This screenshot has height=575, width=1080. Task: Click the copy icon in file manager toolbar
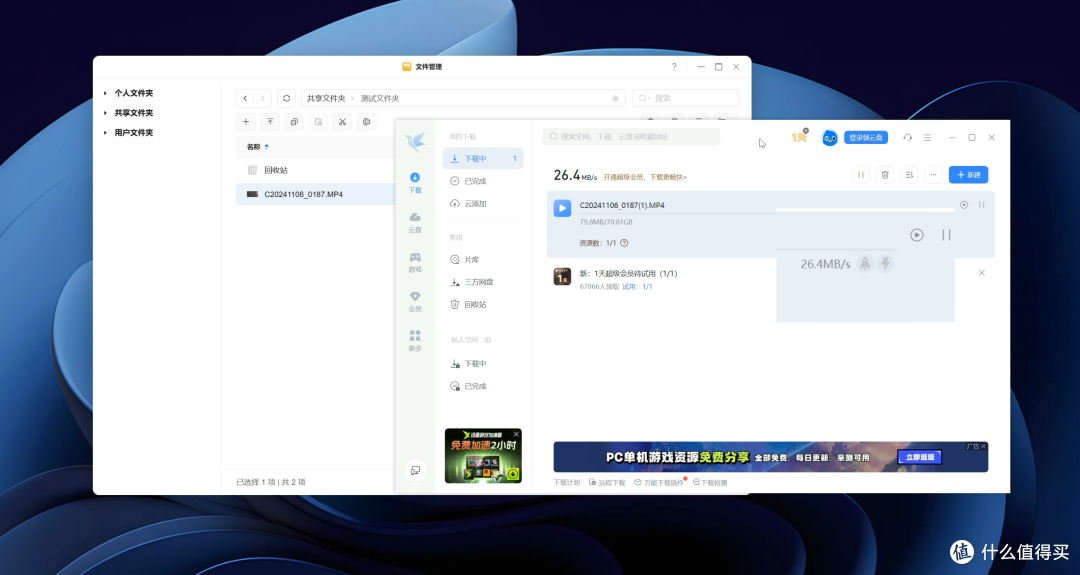click(x=294, y=122)
